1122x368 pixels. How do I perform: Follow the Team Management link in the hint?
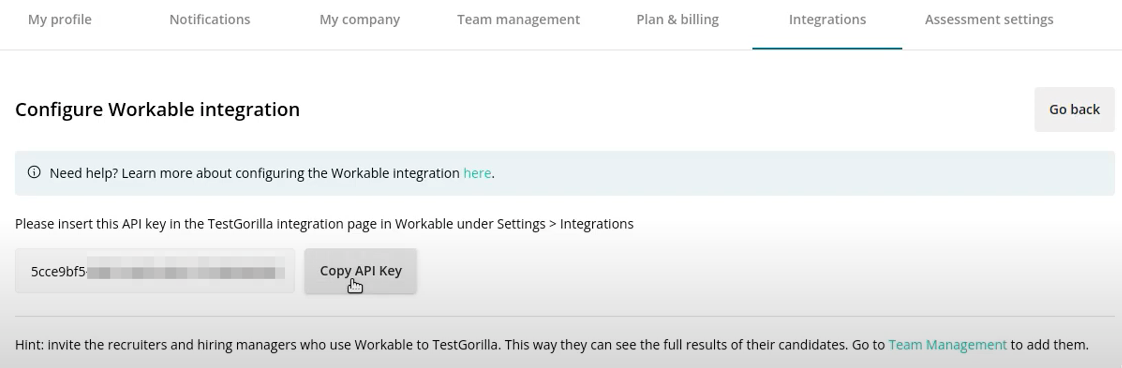[x=947, y=344]
